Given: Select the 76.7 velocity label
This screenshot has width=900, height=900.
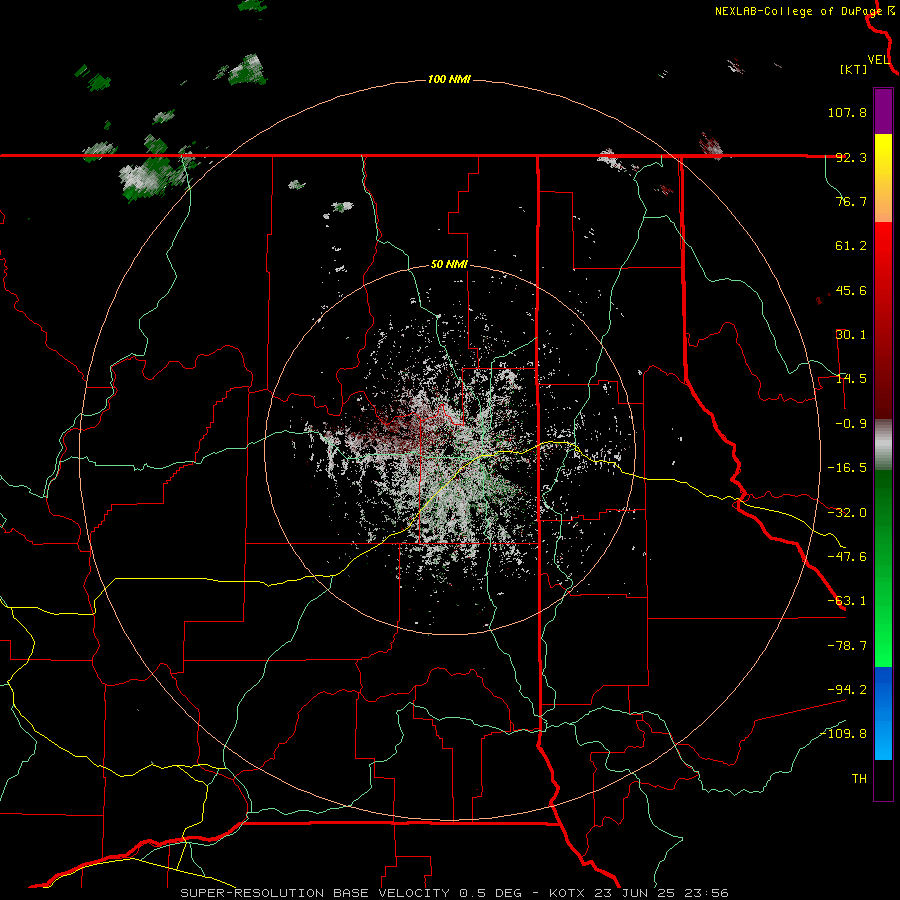Looking at the screenshot, I should tap(851, 201).
